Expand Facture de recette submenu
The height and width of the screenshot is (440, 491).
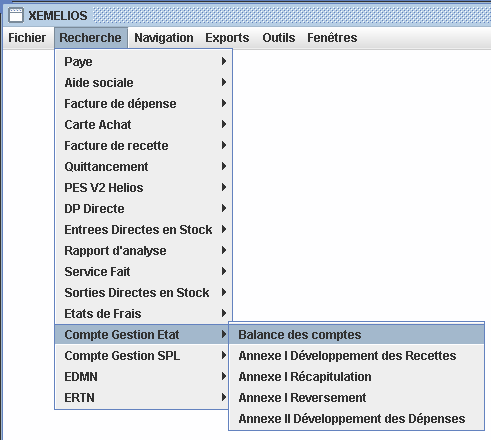tap(143, 146)
